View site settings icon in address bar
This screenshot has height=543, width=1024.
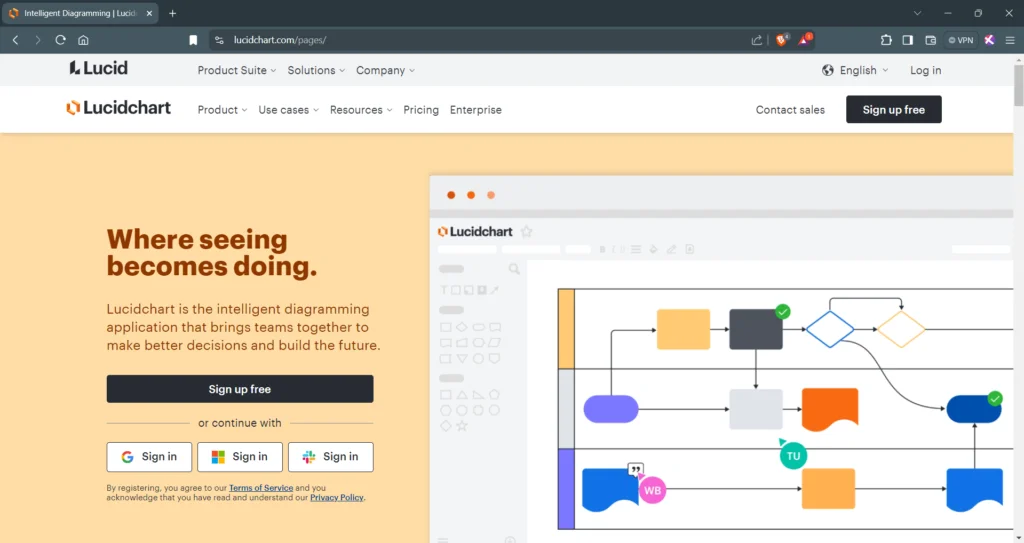(219, 40)
